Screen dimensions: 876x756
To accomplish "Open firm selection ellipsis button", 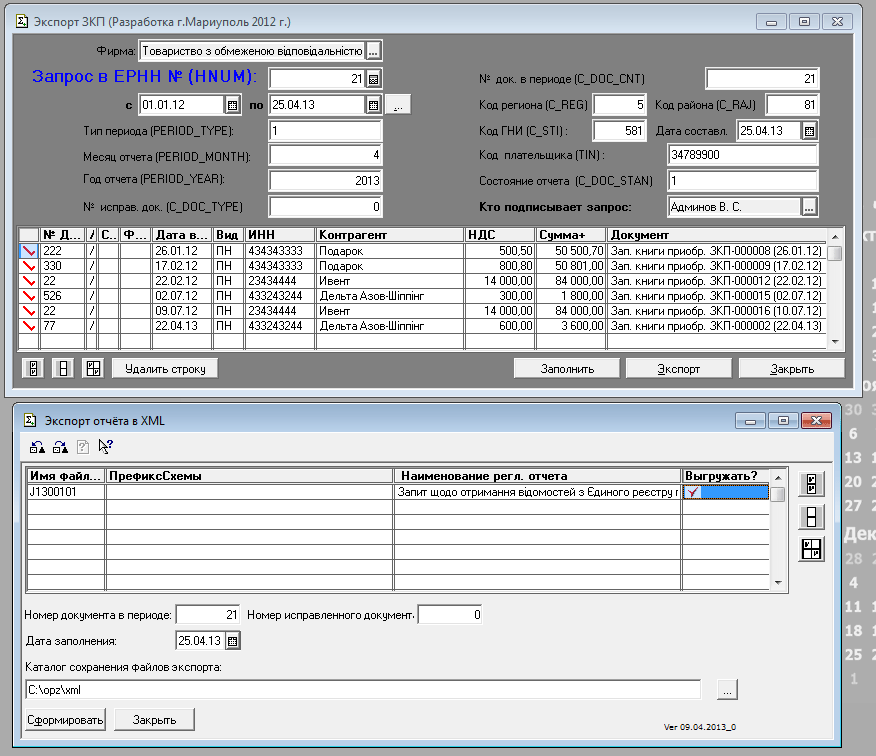I will pyautogui.click(x=374, y=51).
